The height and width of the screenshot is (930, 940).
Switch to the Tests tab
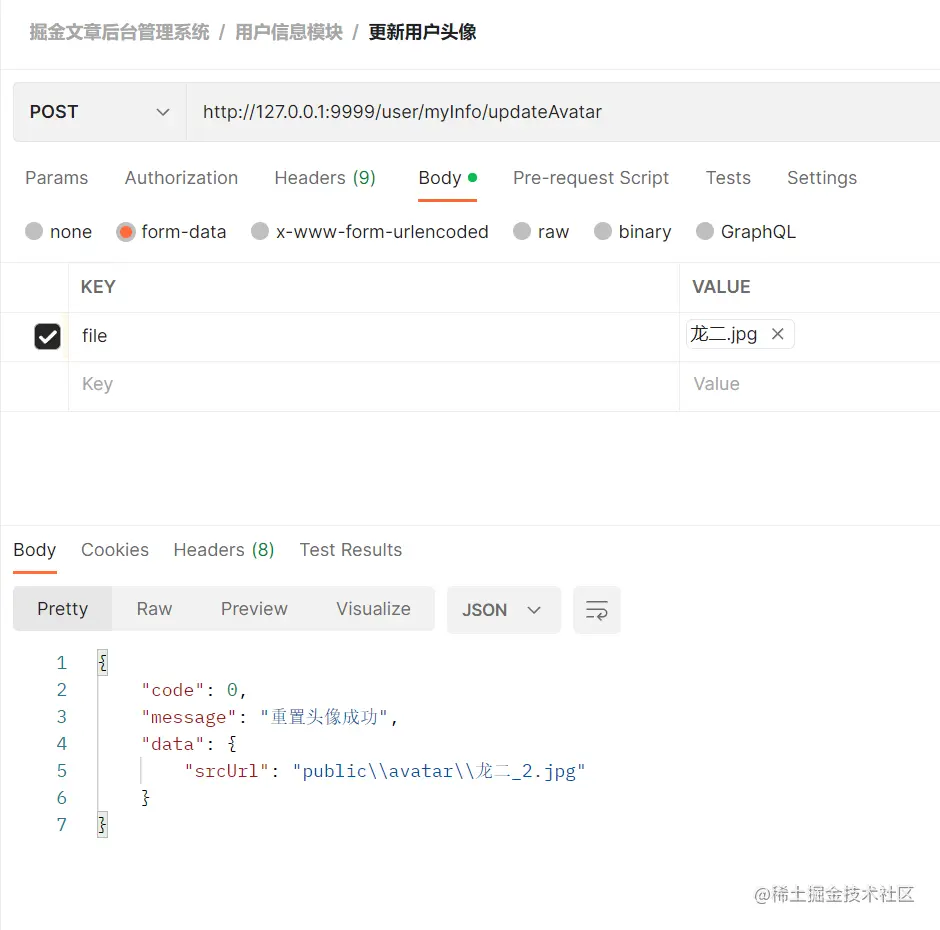(728, 177)
